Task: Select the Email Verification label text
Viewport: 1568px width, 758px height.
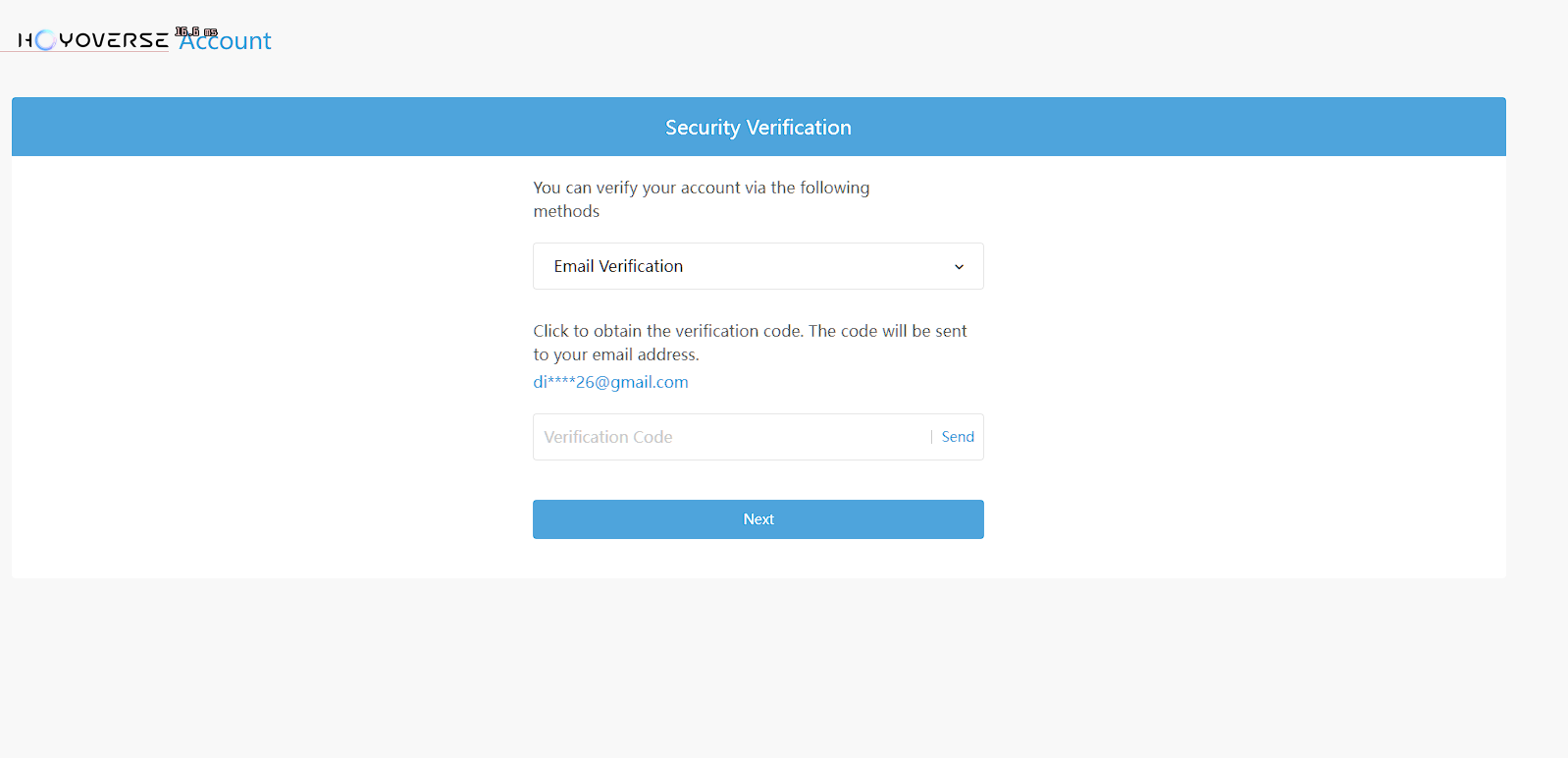Action: (x=618, y=266)
